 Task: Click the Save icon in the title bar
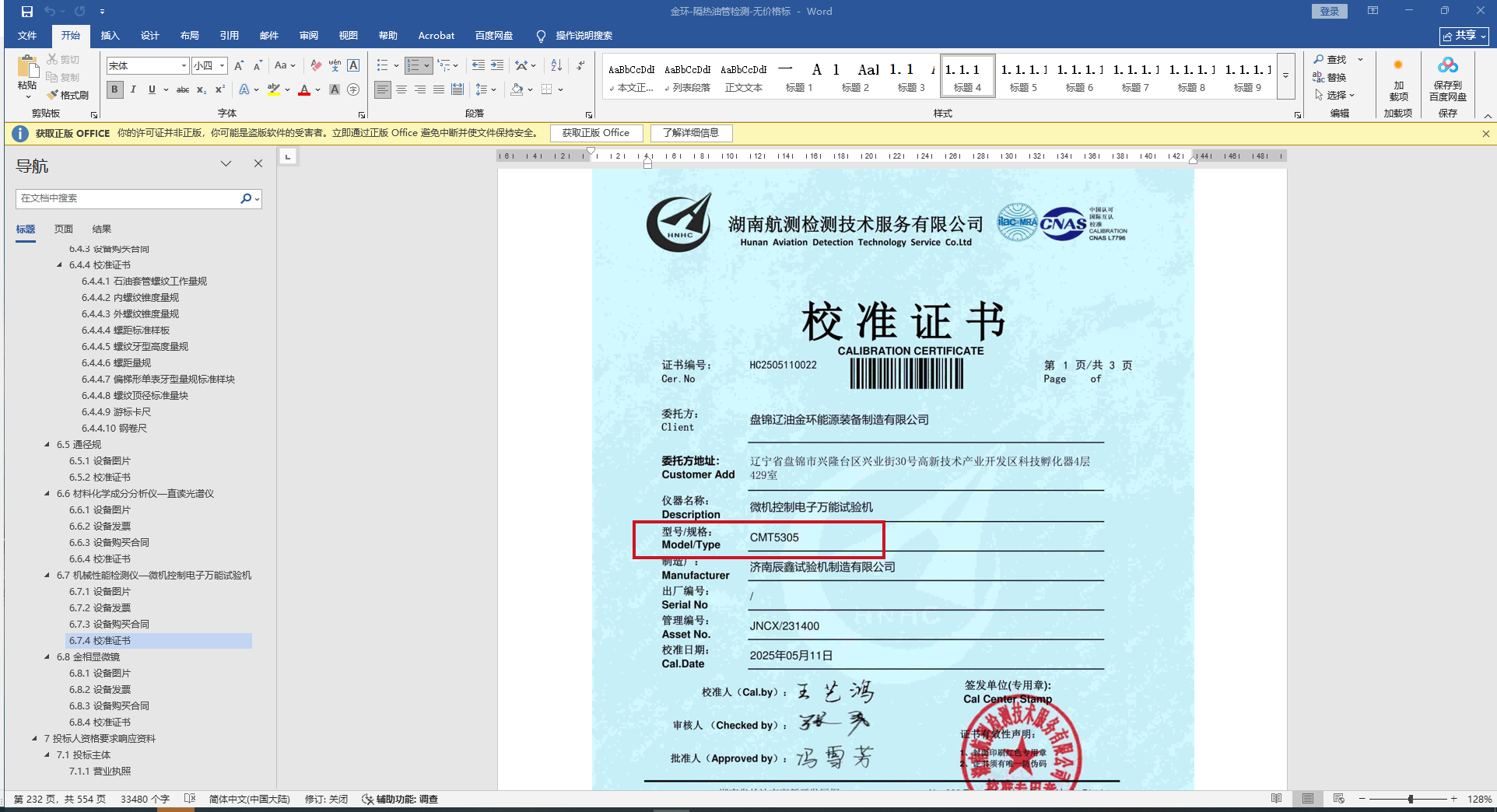[27, 12]
